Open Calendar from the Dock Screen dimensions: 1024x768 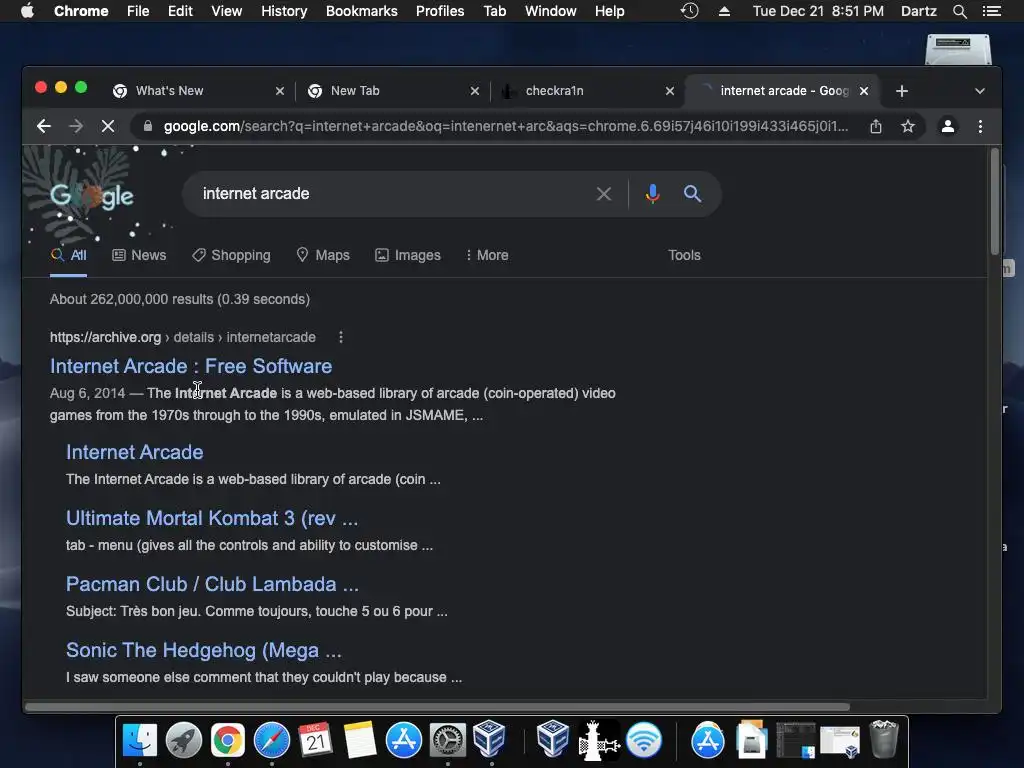coord(315,741)
